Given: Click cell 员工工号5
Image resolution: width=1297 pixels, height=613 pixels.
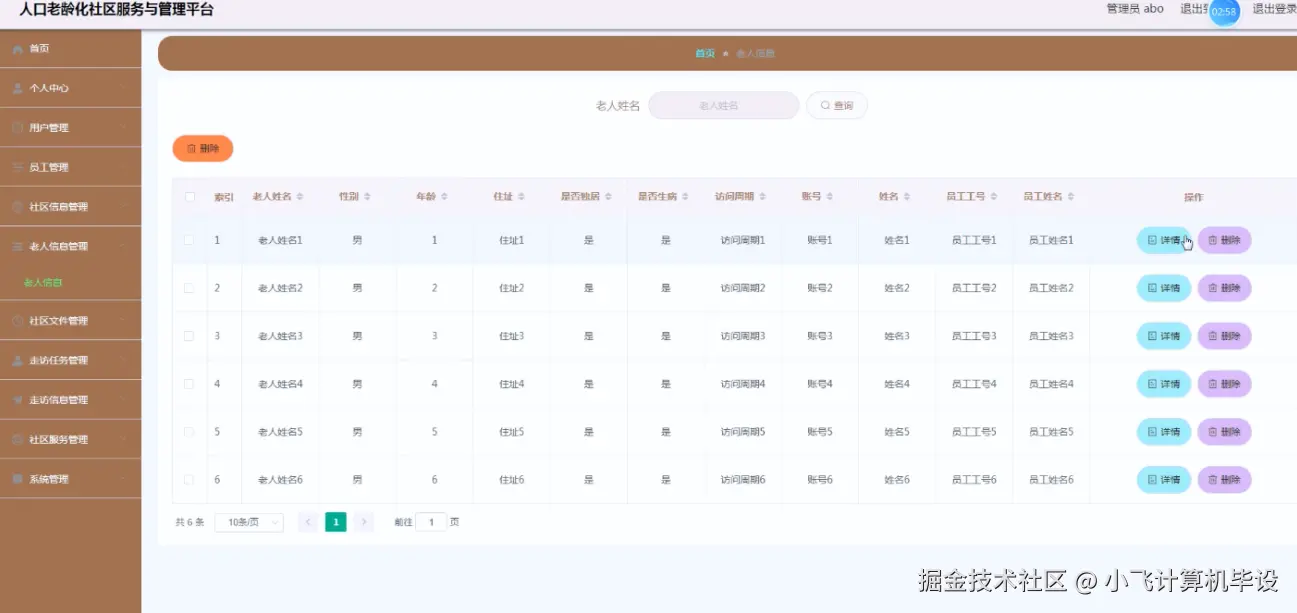Looking at the screenshot, I should click(x=974, y=432).
